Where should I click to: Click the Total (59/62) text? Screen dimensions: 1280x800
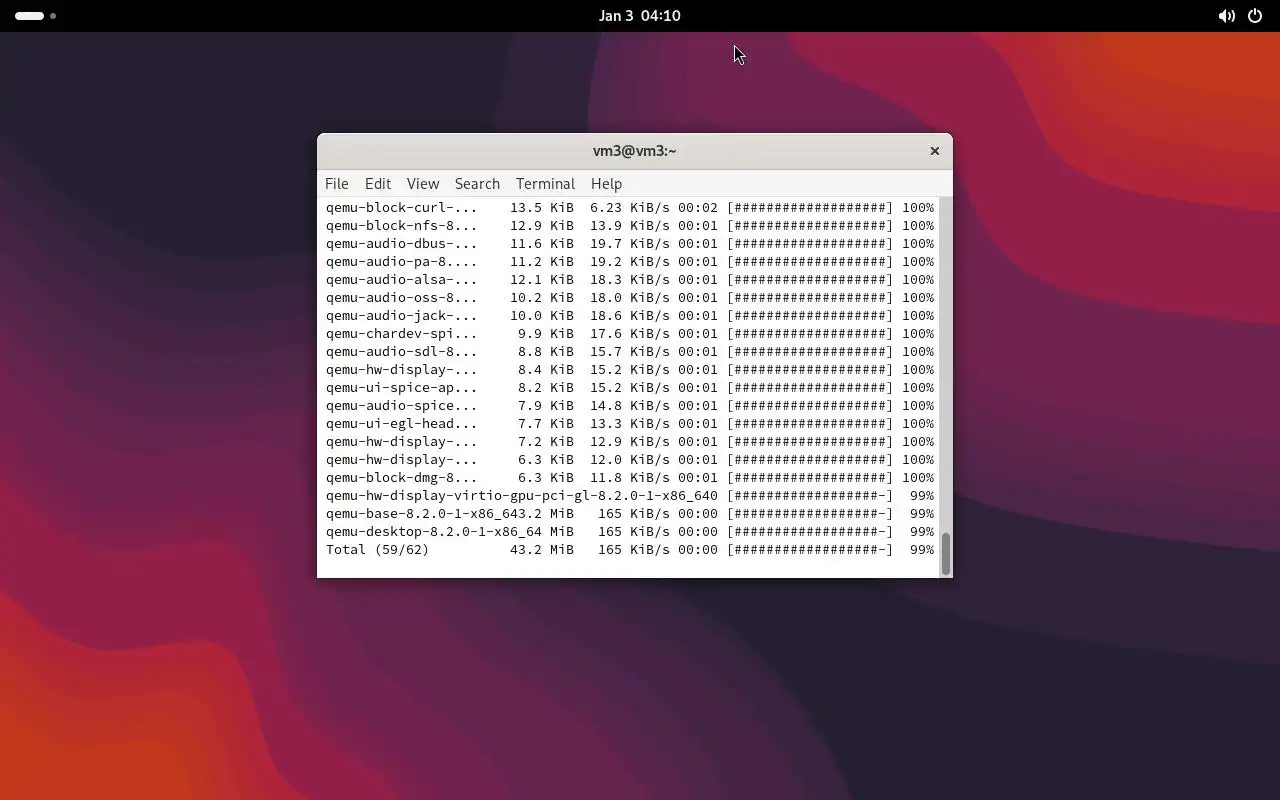tap(377, 550)
